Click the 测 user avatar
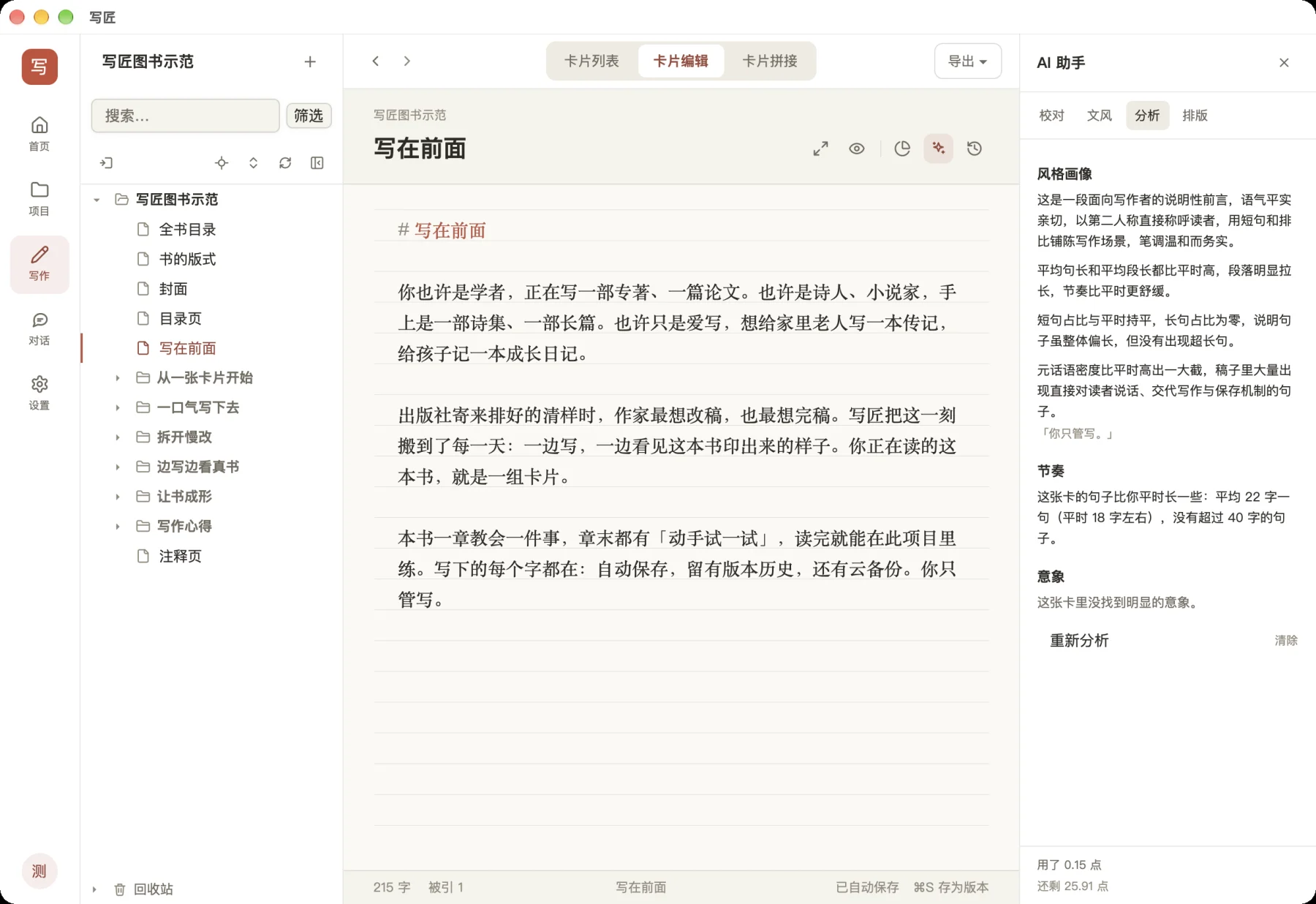 (39, 870)
